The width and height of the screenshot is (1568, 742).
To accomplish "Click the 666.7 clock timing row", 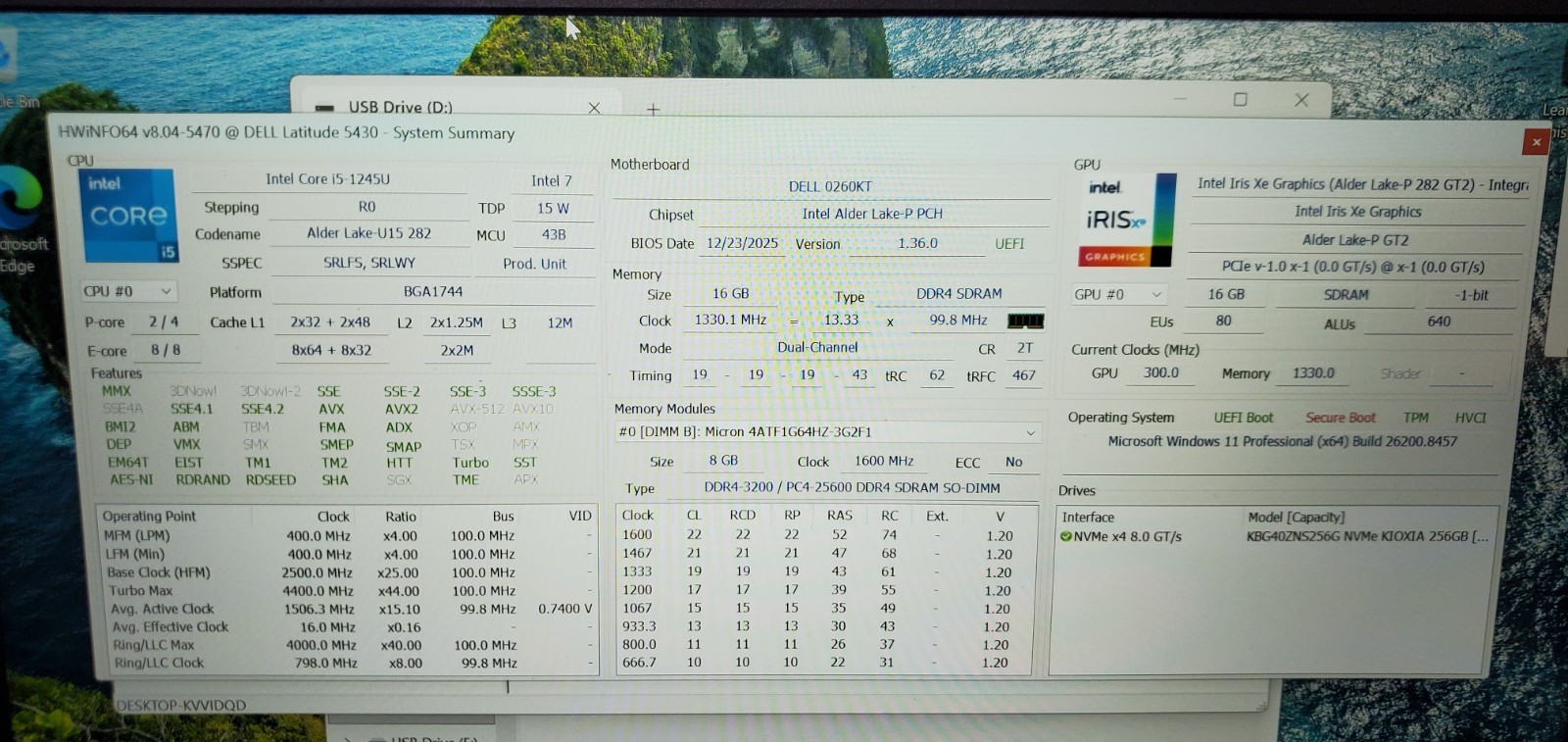I will click(824, 663).
